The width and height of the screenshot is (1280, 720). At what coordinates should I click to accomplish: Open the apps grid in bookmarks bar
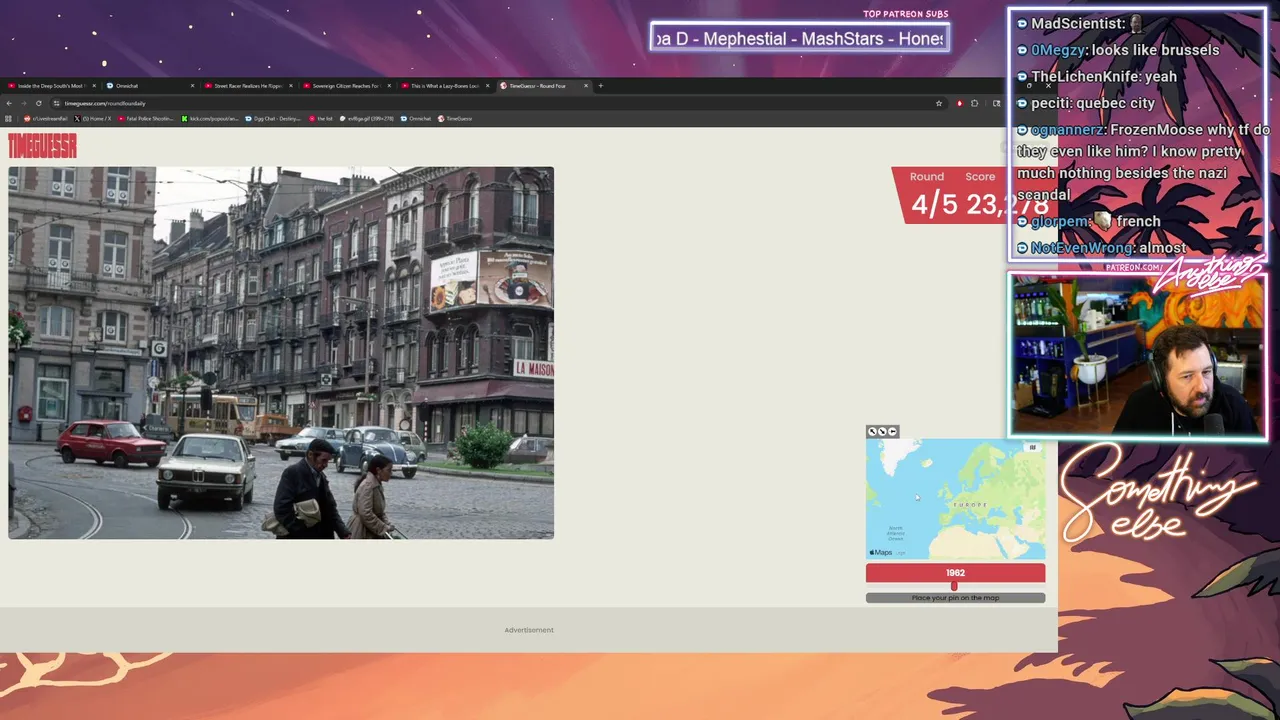tap(9, 119)
